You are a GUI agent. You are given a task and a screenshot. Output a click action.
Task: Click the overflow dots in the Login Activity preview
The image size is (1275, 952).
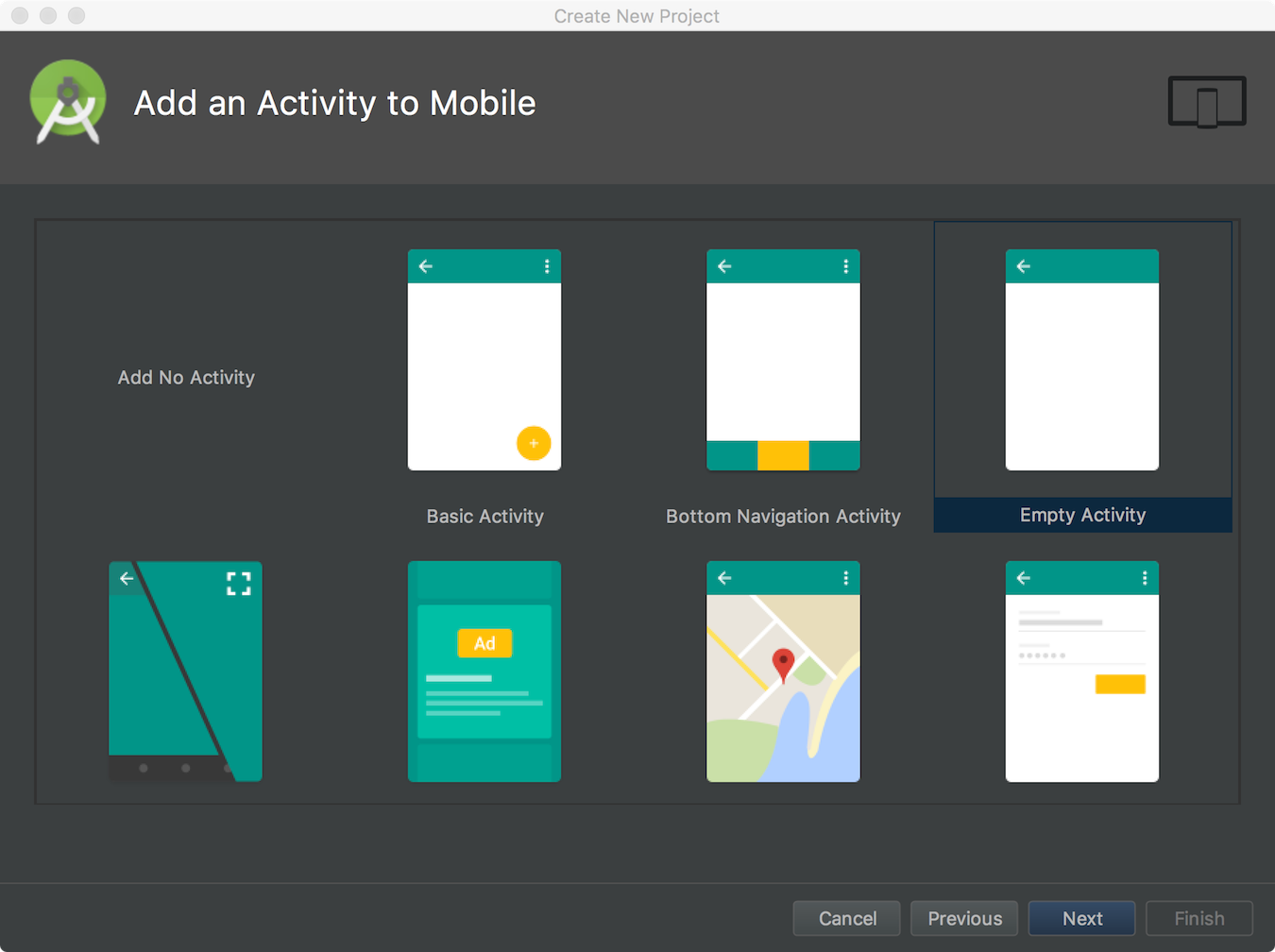(x=1145, y=578)
